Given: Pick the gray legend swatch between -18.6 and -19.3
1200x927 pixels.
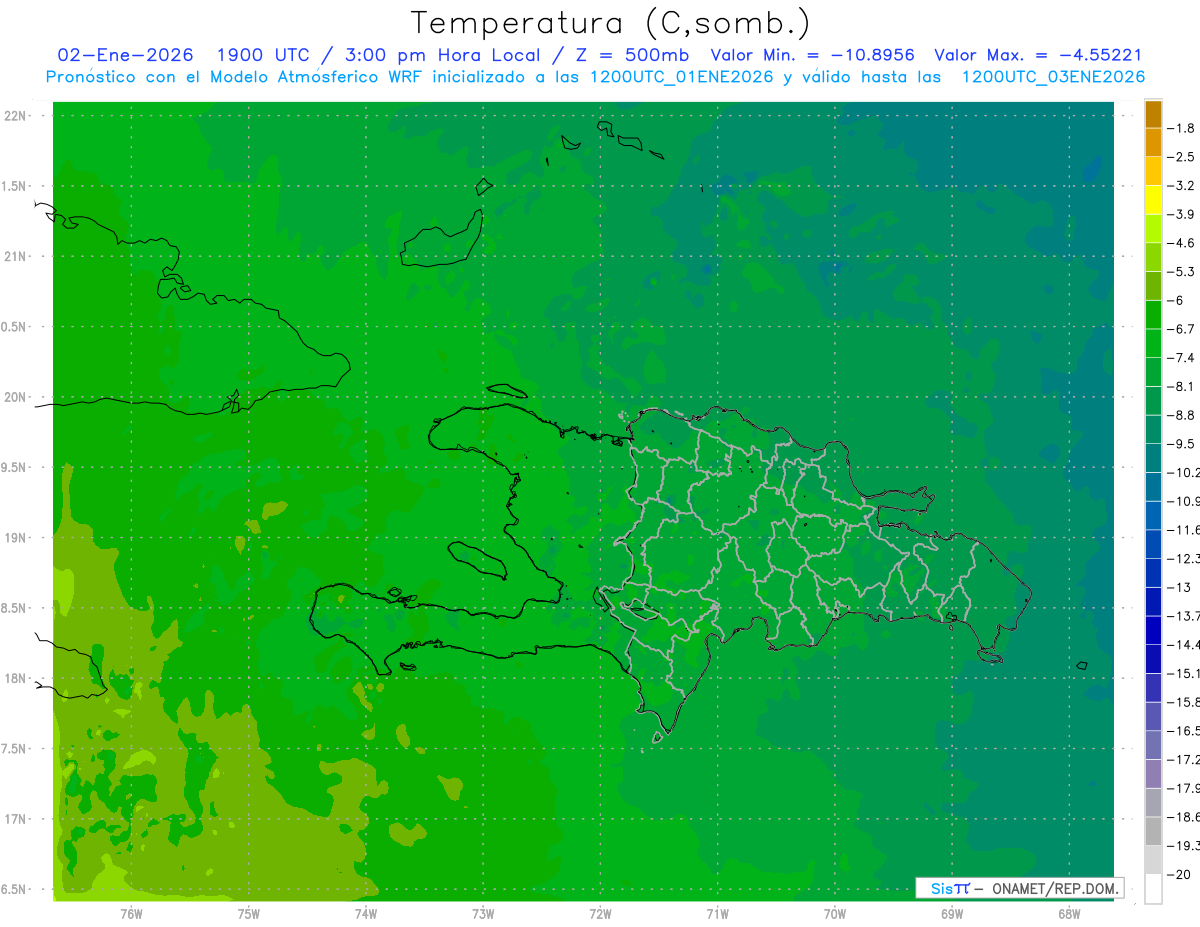Looking at the screenshot, I should coord(1153,831).
